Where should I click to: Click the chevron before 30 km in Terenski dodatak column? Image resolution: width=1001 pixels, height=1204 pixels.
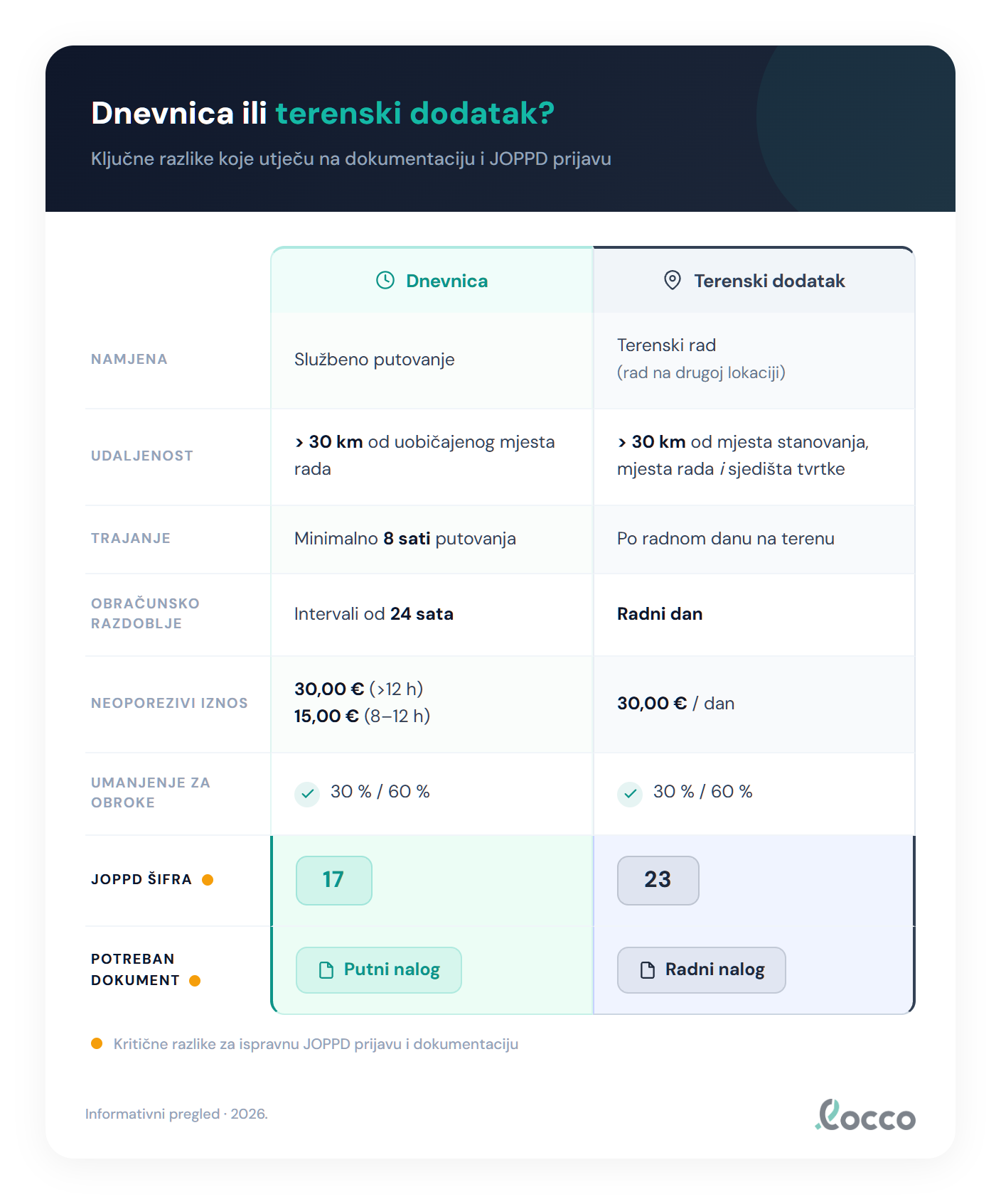pyautogui.click(x=622, y=443)
